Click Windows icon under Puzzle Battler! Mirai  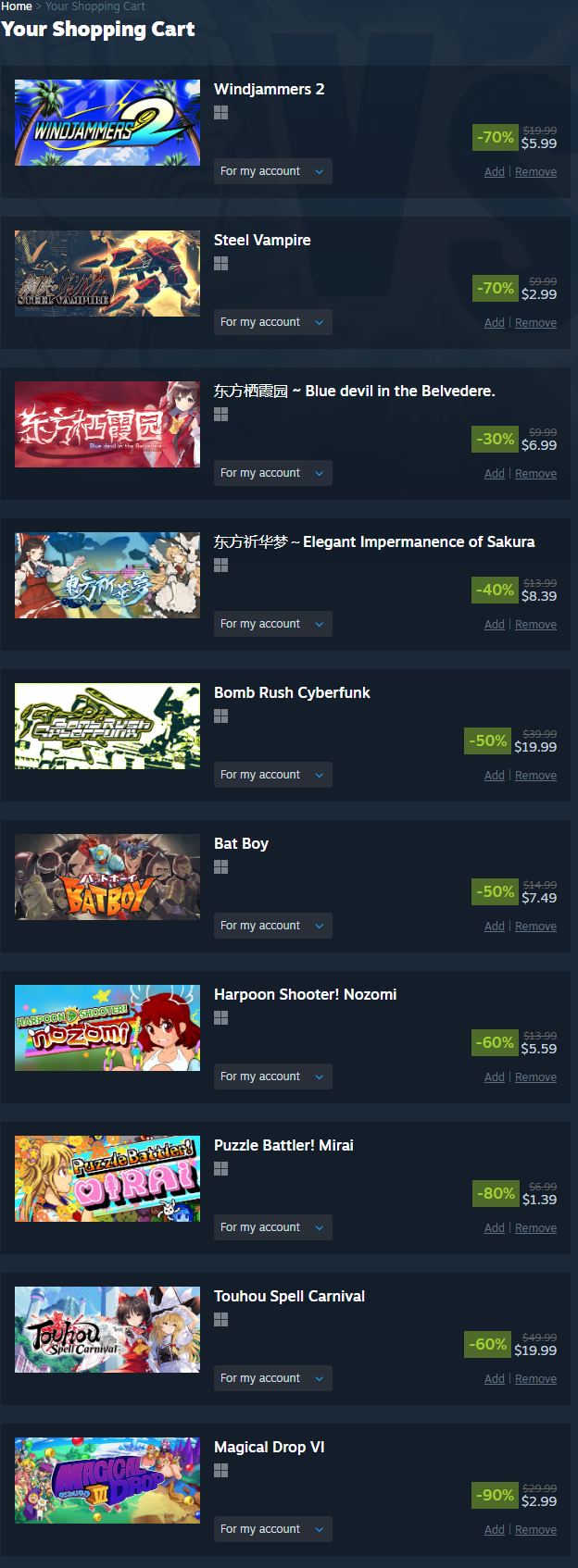pos(220,1169)
